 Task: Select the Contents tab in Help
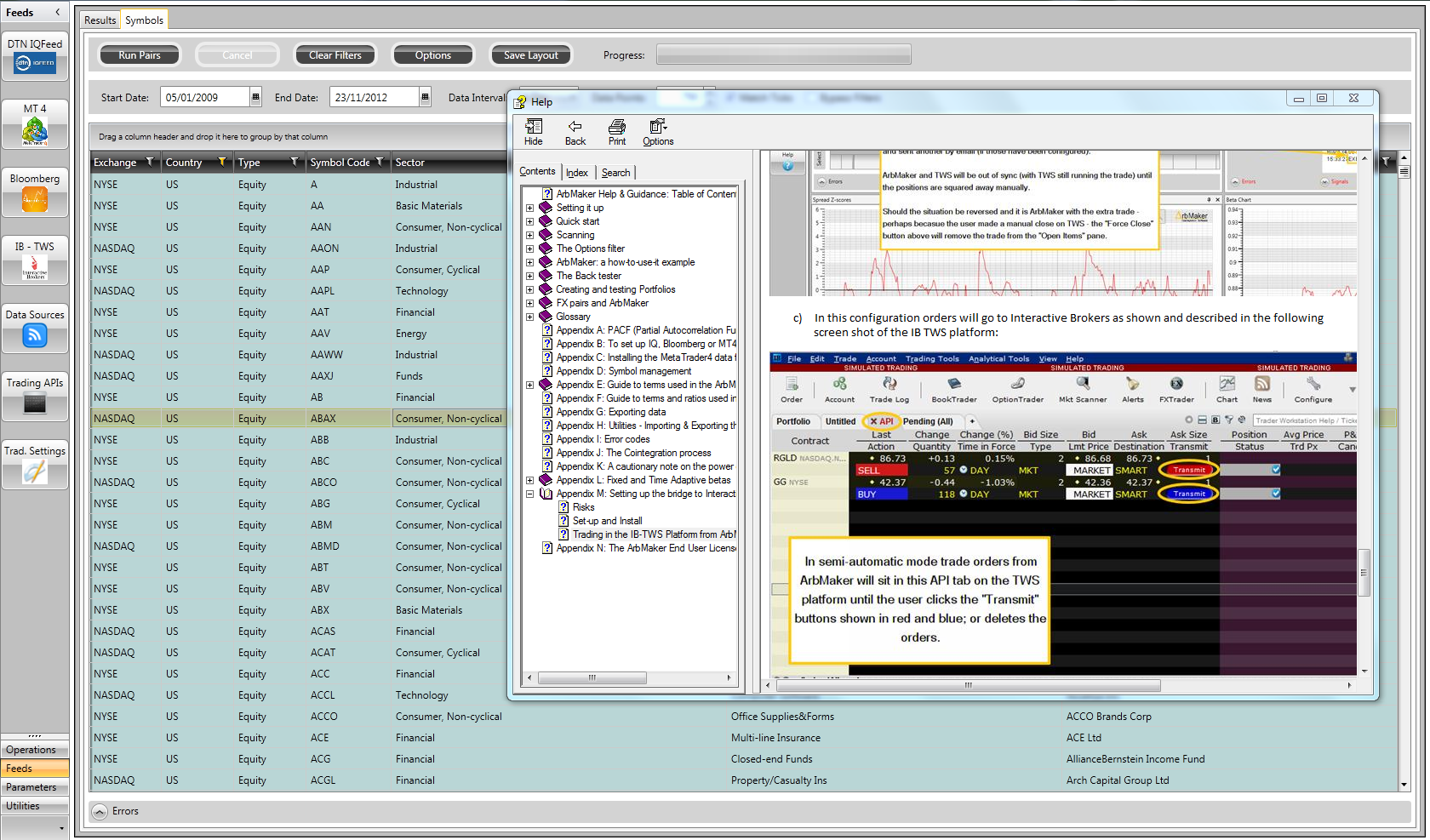(x=537, y=171)
